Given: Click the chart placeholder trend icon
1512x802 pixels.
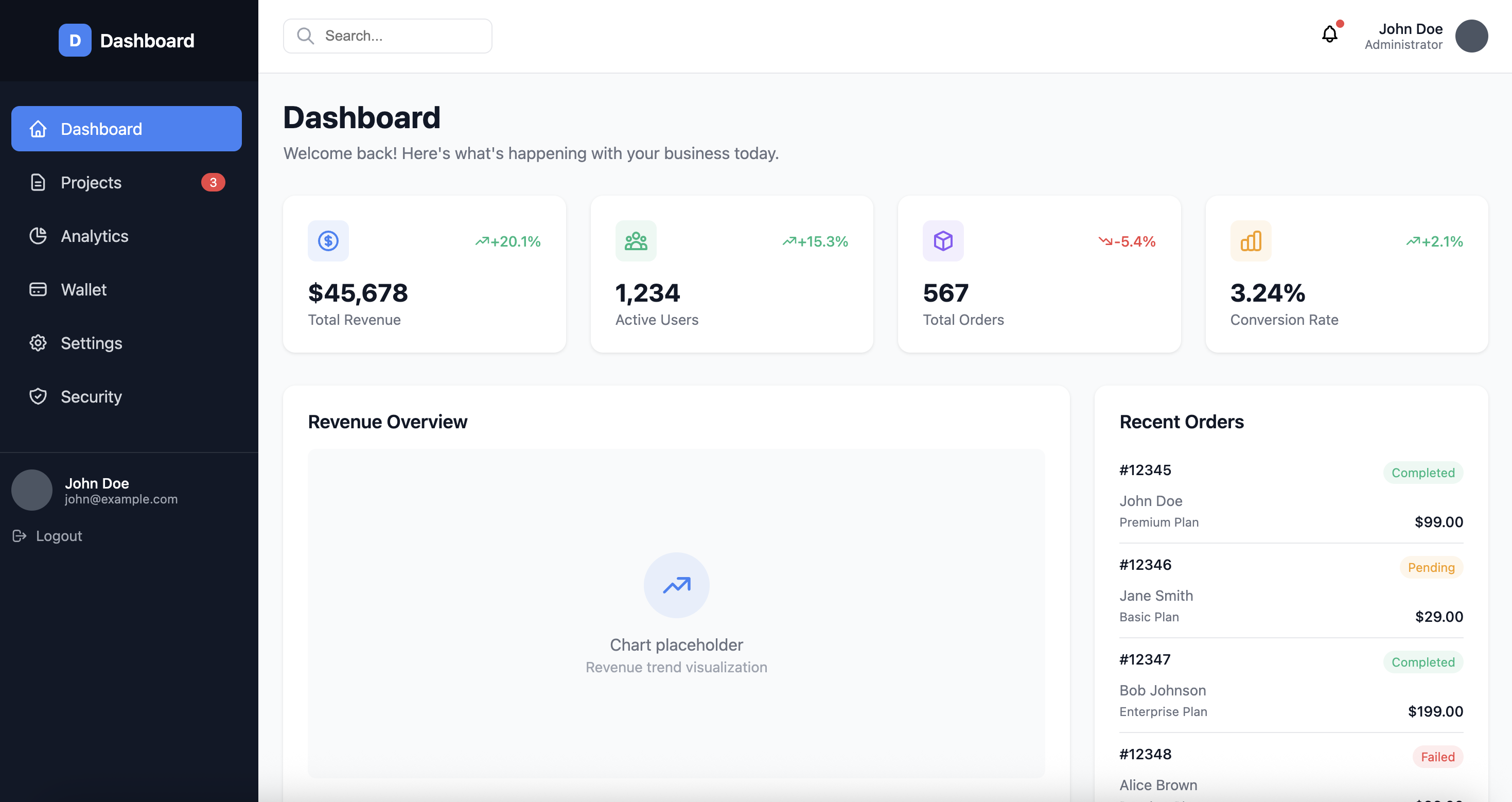Looking at the screenshot, I should coord(676,585).
